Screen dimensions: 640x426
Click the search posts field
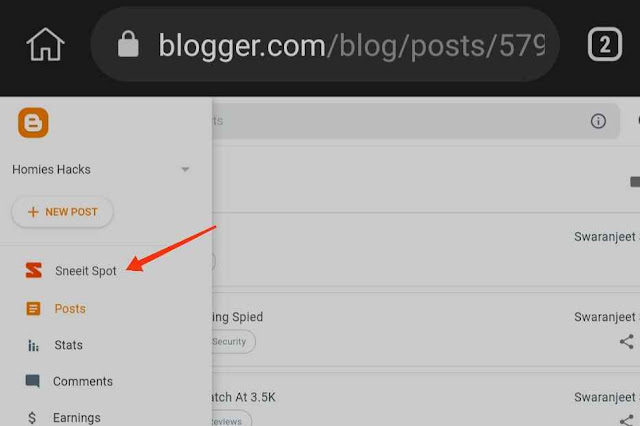click(x=416, y=121)
